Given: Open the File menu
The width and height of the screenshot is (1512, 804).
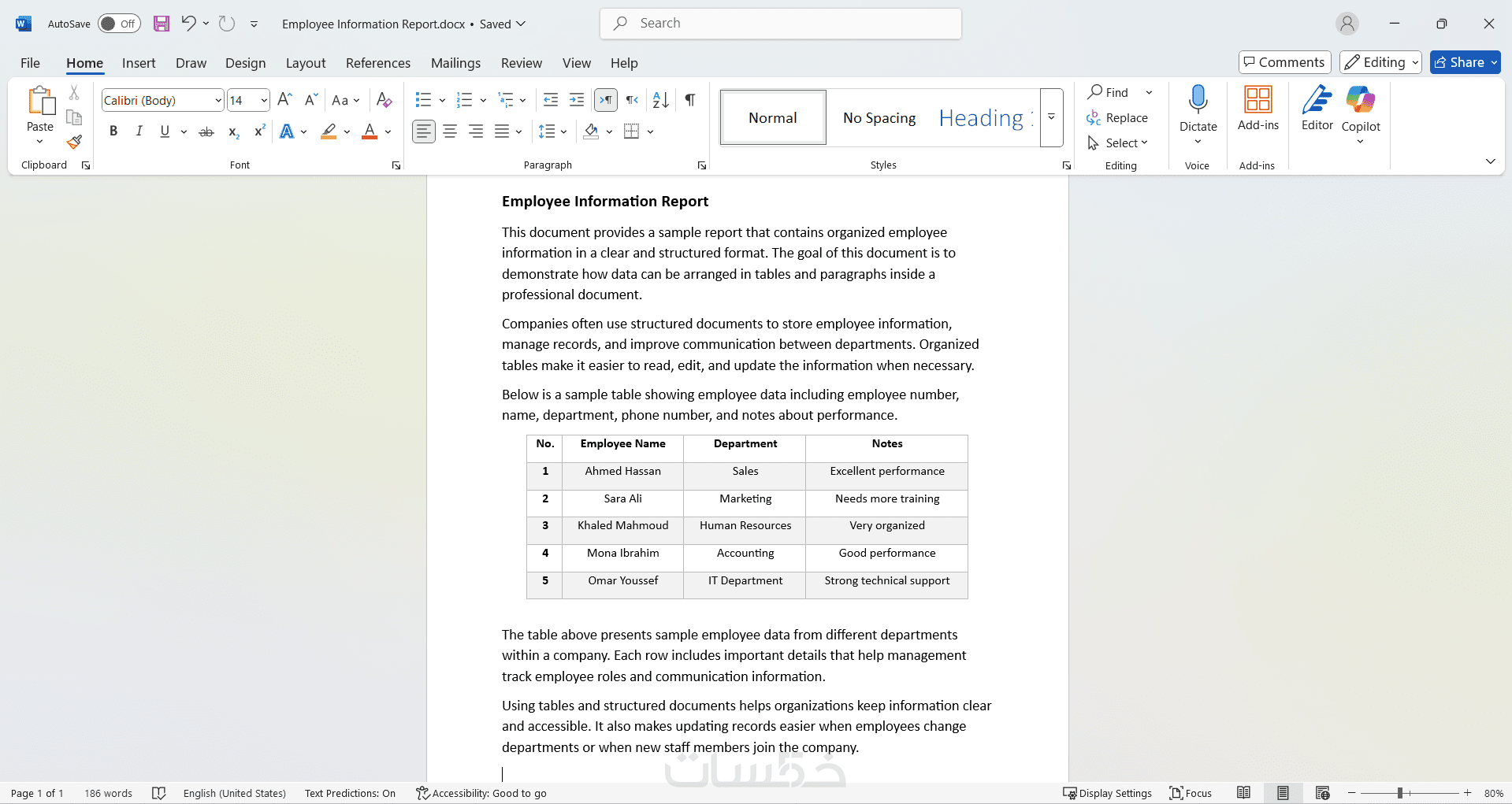Looking at the screenshot, I should [x=31, y=63].
